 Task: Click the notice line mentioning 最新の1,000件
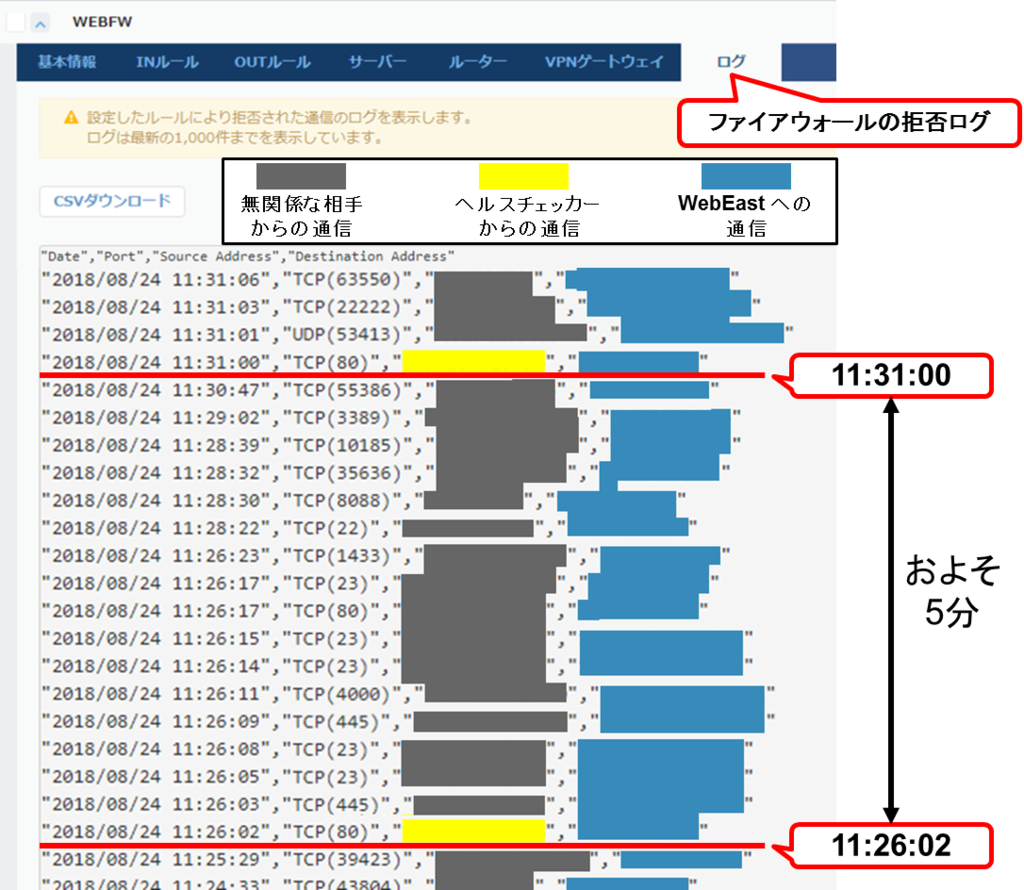(x=235, y=138)
